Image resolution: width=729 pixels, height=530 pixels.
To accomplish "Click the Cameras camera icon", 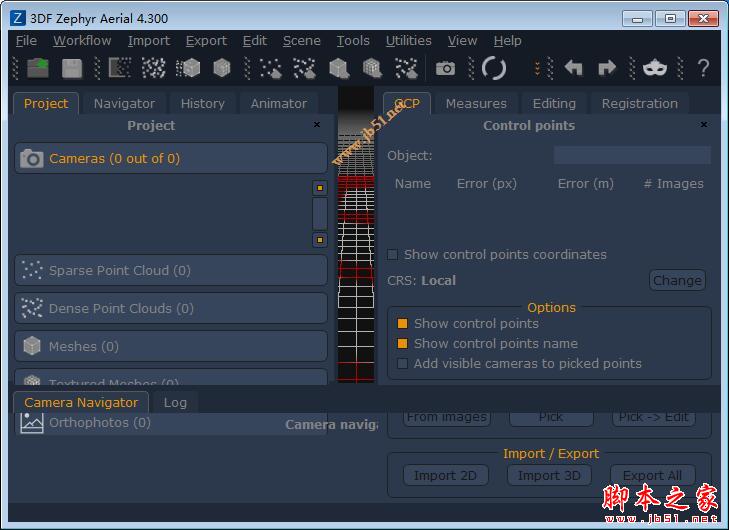I will pos(32,159).
